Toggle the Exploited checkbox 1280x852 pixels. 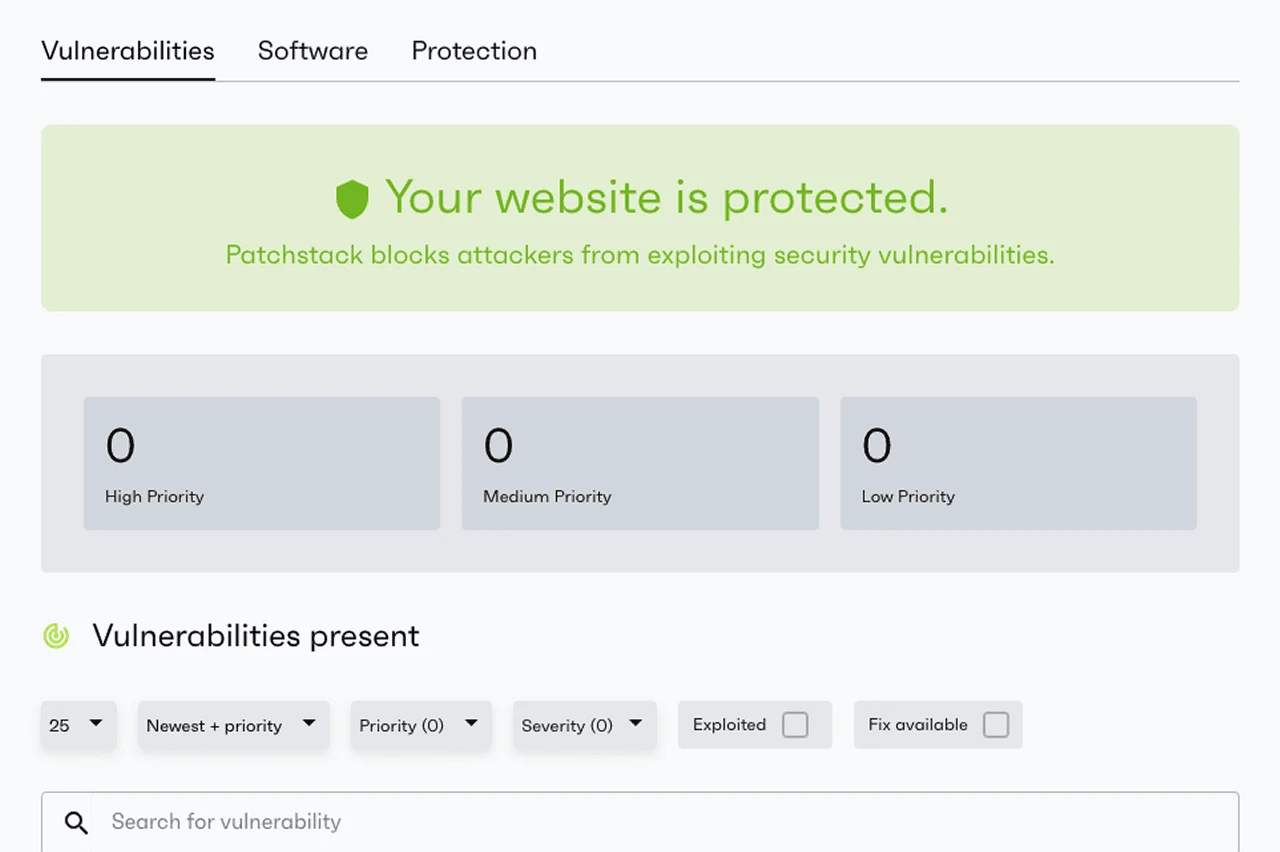[x=795, y=725]
